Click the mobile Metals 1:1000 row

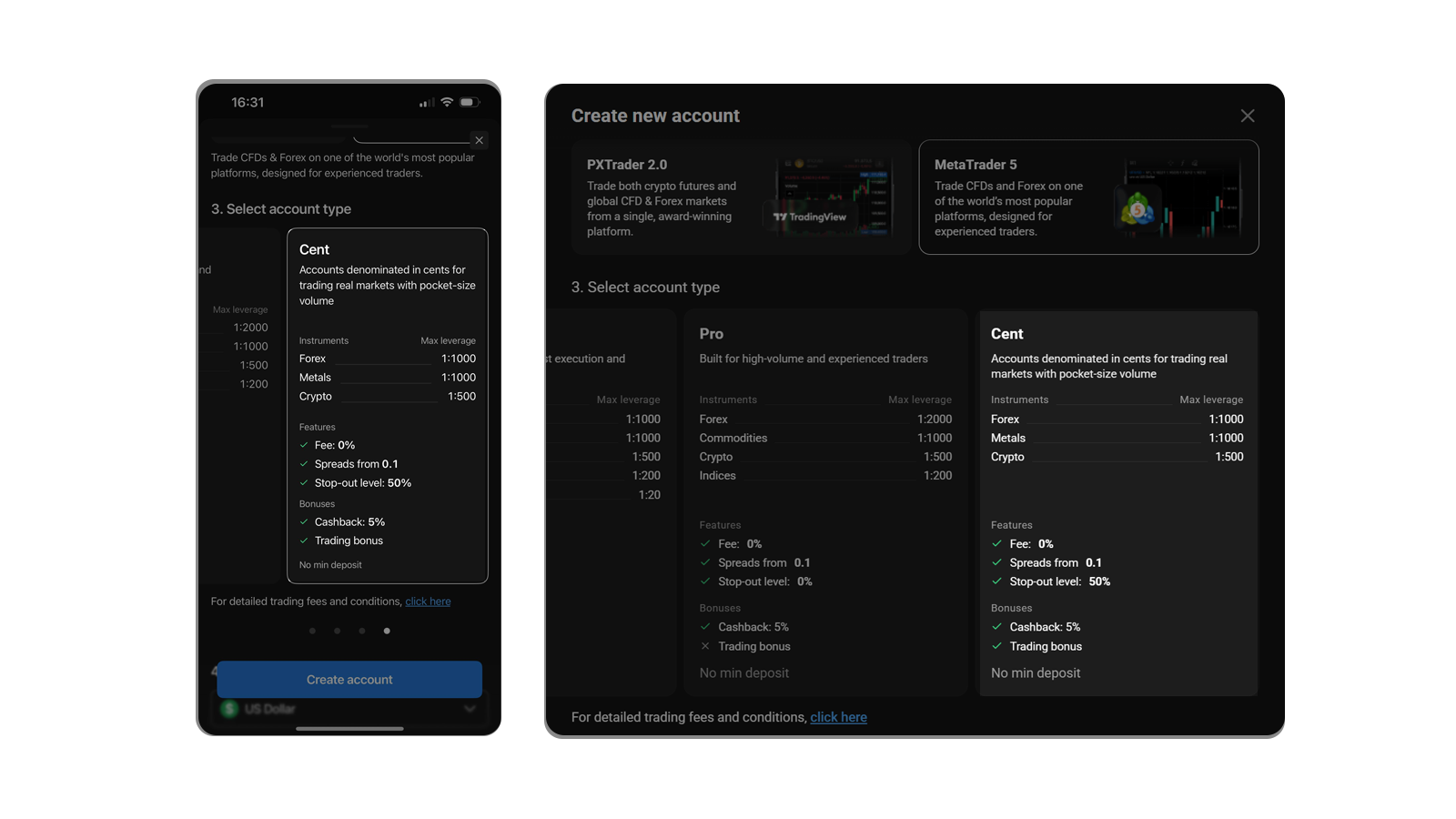click(x=388, y=378)
